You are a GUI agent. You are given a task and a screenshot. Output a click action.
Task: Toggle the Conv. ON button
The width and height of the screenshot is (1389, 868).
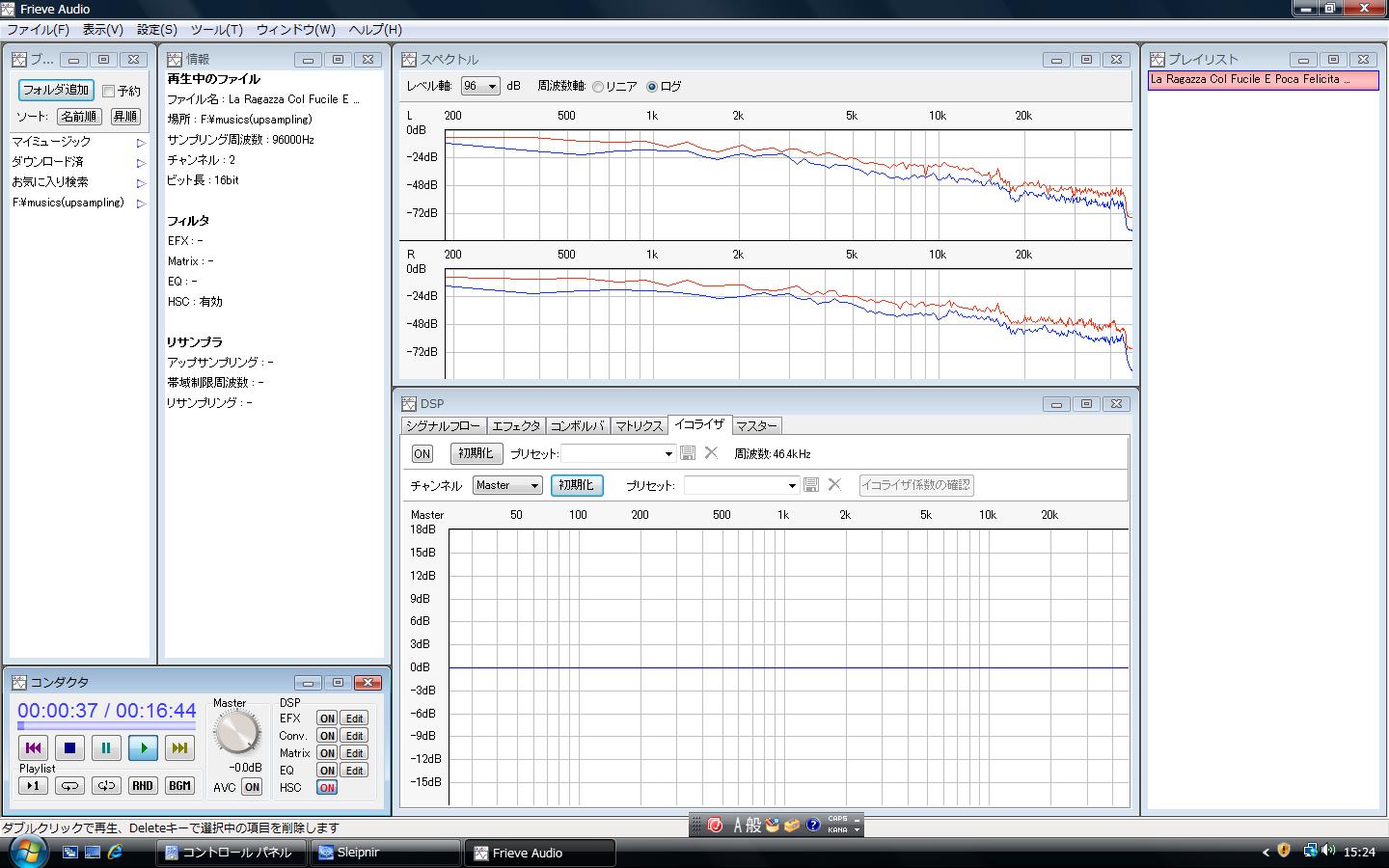[x=327, y=736]
